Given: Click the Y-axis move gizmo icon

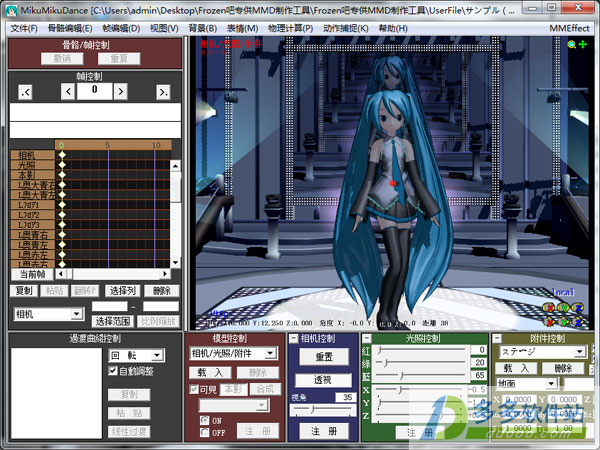Looking at the screenshot, I should pos(564,322).
